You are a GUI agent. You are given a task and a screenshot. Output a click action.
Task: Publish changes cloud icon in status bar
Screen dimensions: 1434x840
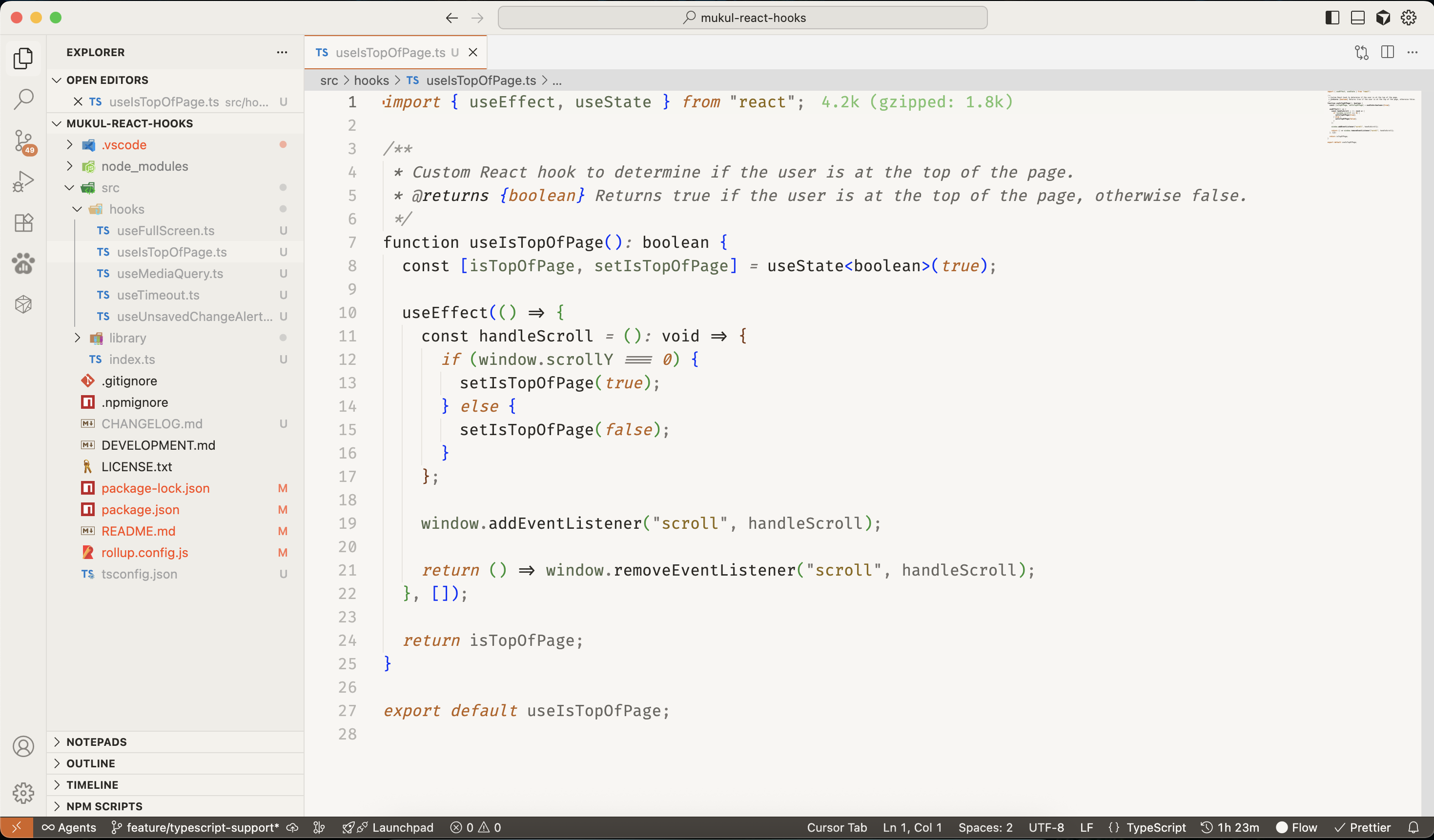[292, 827]
